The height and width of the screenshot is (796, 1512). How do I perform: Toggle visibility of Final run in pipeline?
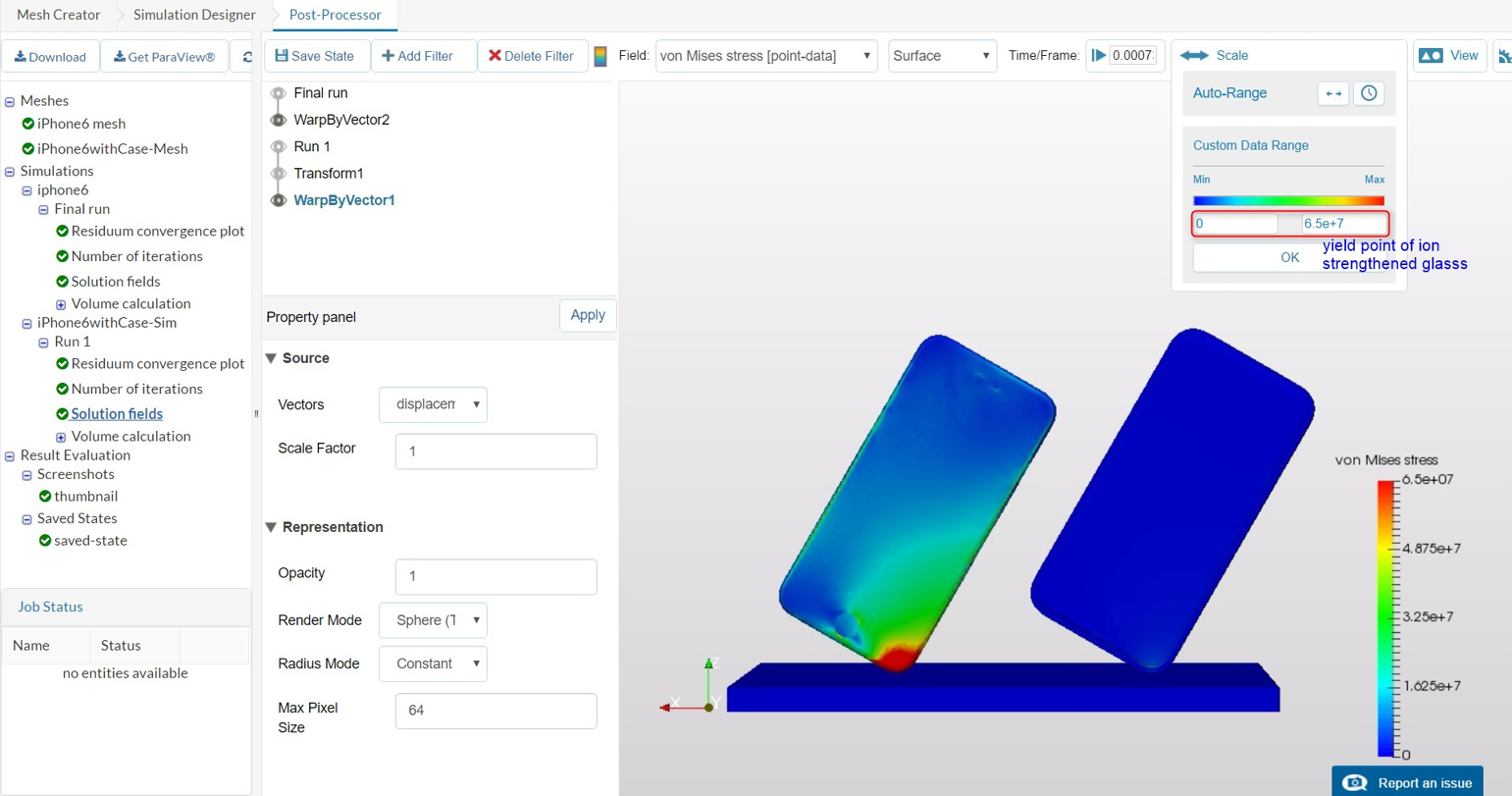(279, 93)
